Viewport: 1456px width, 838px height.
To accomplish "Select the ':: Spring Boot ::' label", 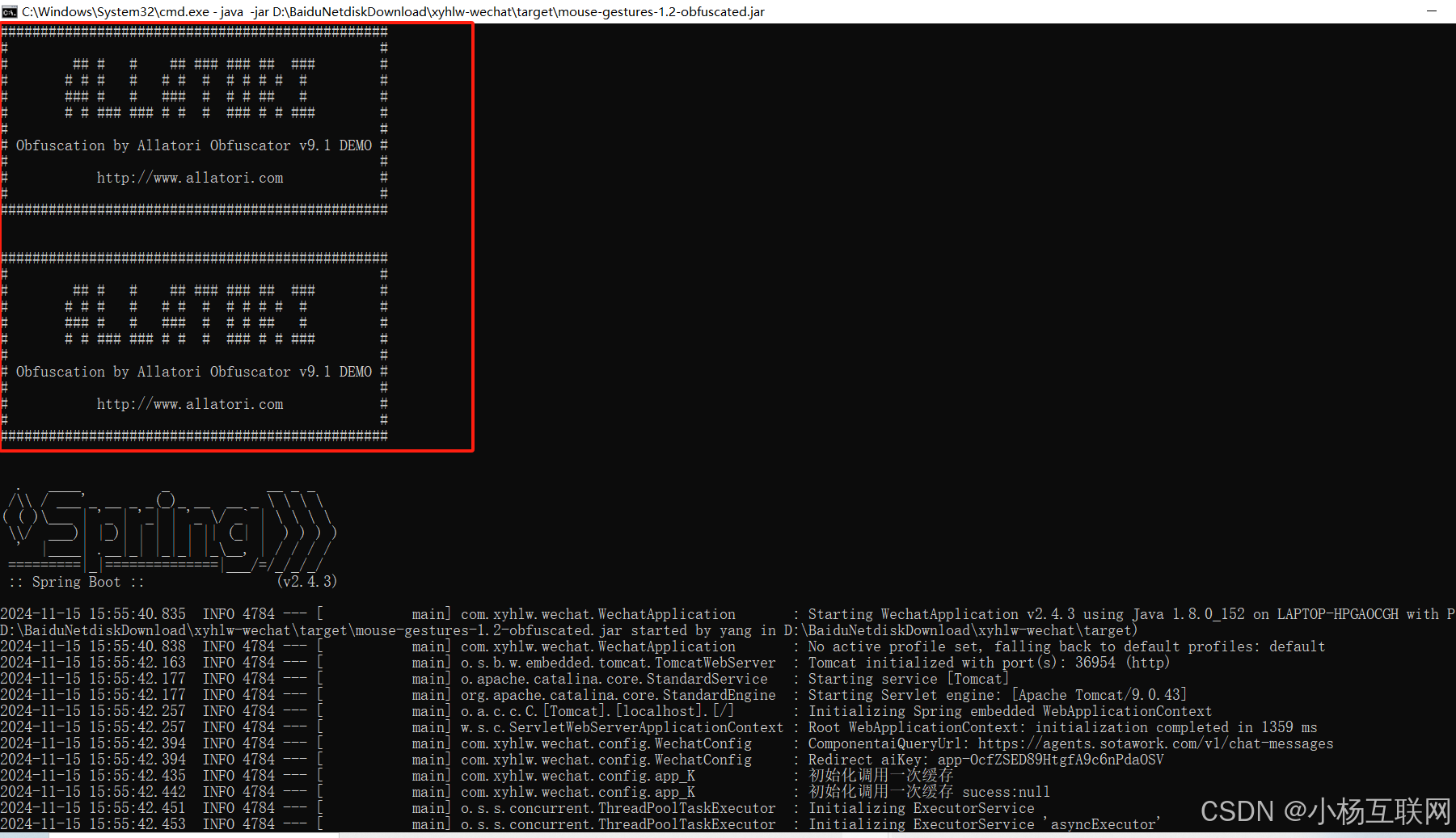I will [76, 582].
